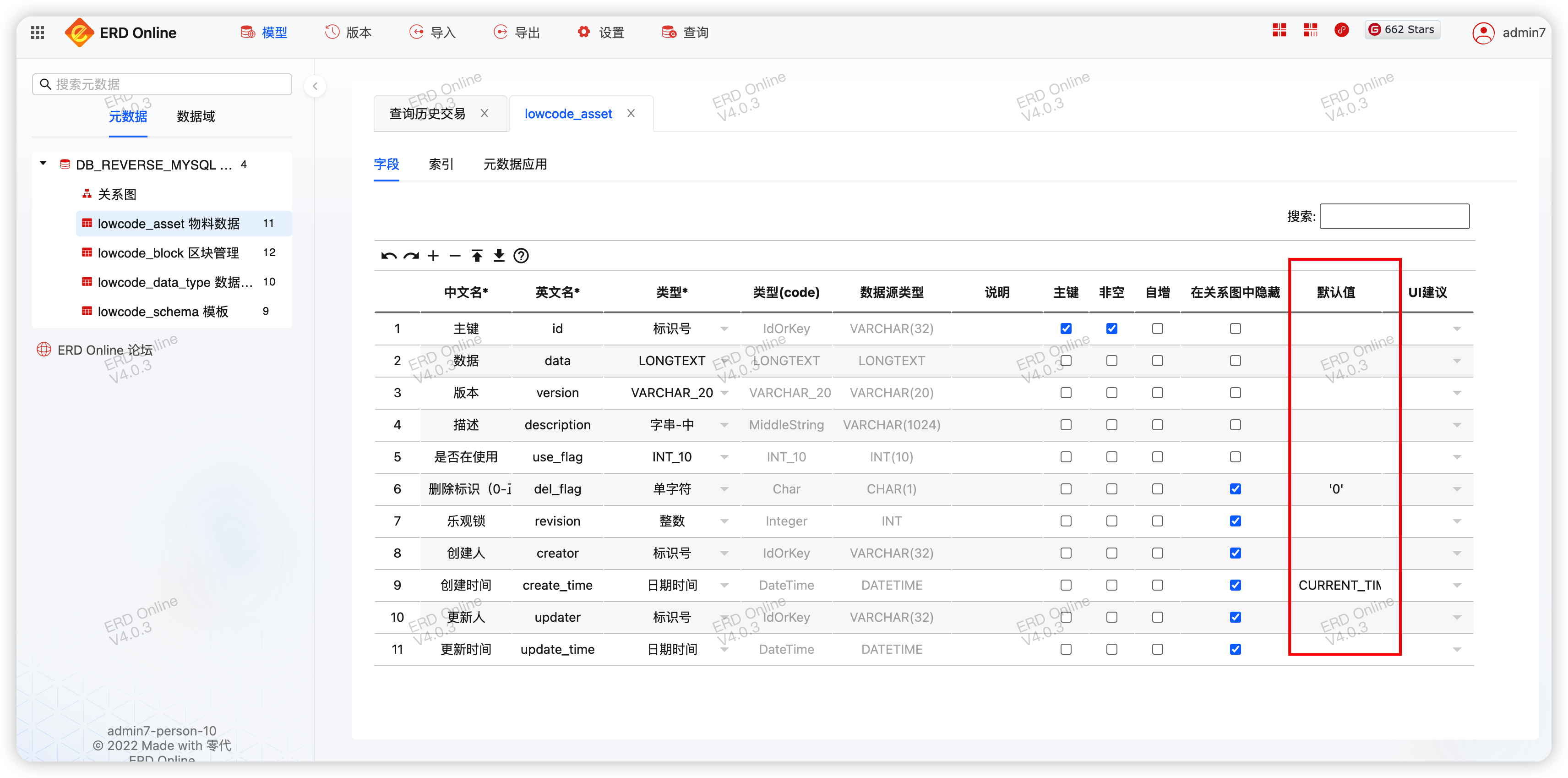This screenshot has width=1568, height=778.
Task: Click the 662 Stars button
Action: pyautogui.click(x=1402, y=29)
